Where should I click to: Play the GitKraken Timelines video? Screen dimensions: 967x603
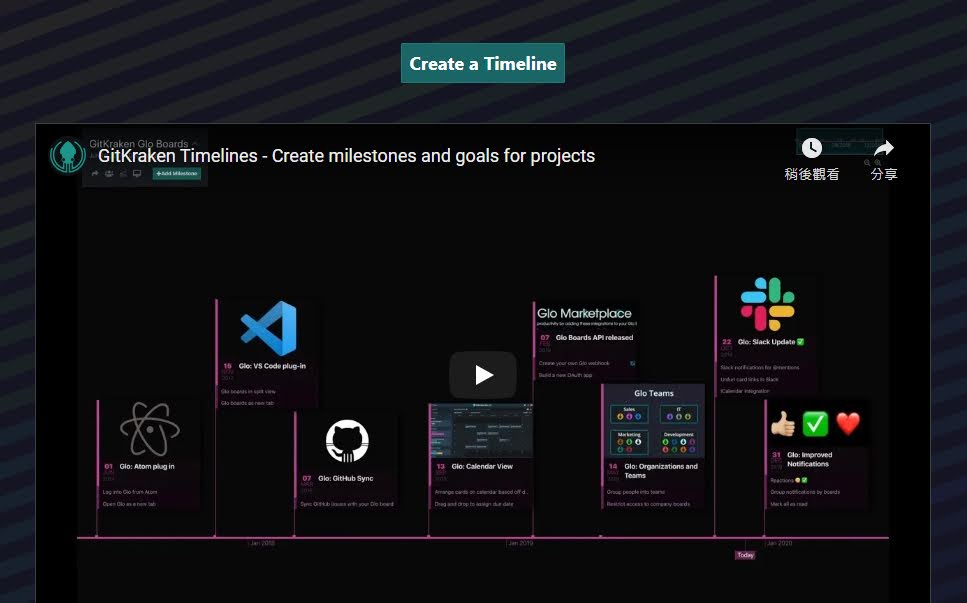(483, 375)
